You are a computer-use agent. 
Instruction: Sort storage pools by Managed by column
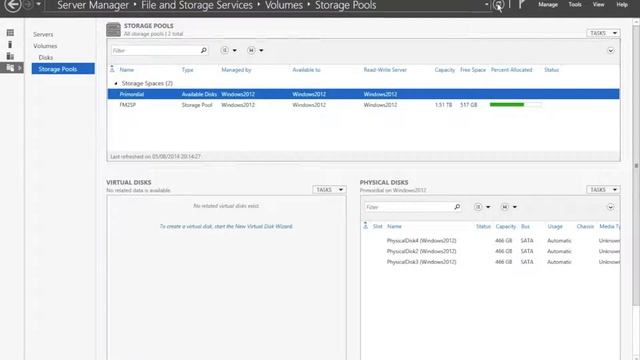pyautogui.click(x=236, y=70)
